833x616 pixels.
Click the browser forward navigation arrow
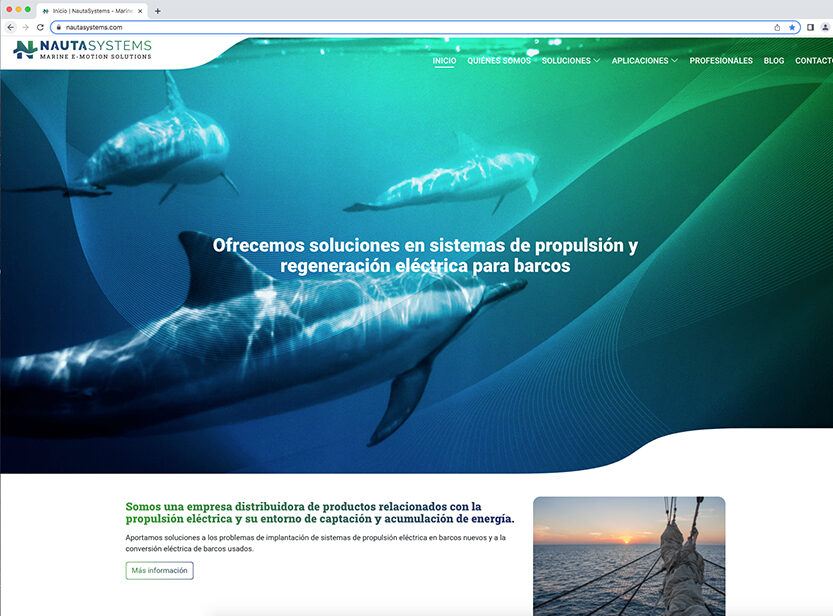coord(27,29)
